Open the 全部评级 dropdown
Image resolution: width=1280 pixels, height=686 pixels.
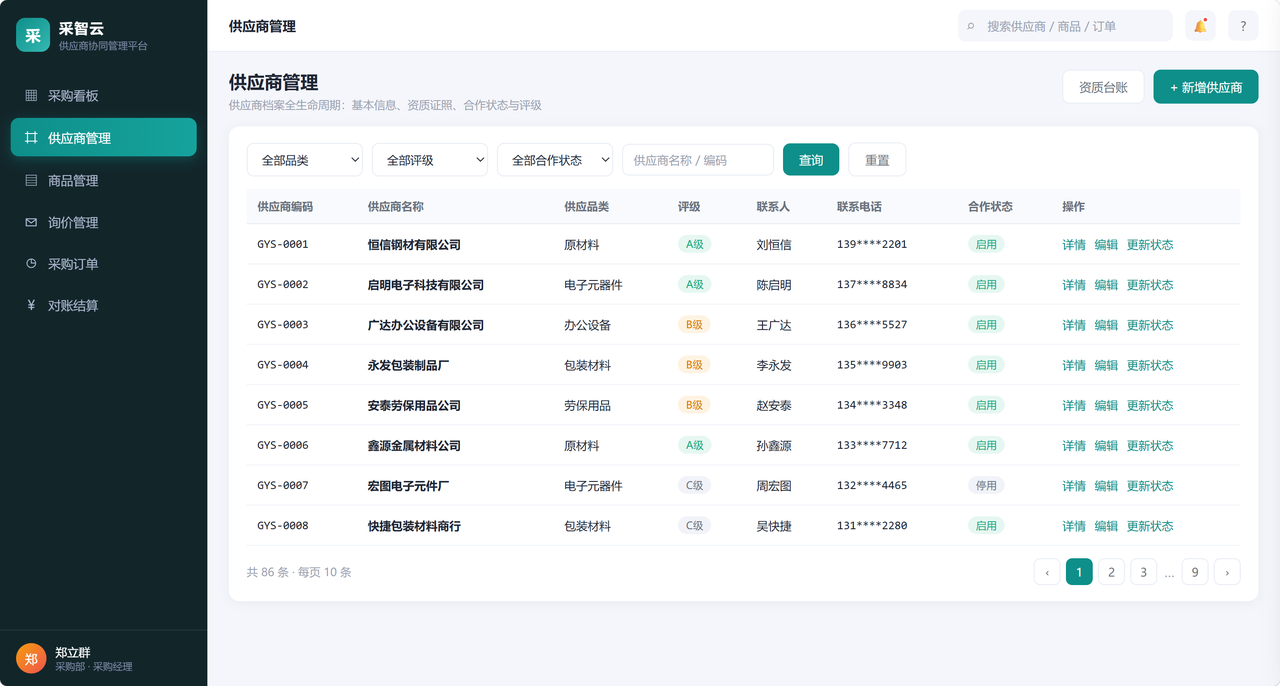(x=430, y=160)
